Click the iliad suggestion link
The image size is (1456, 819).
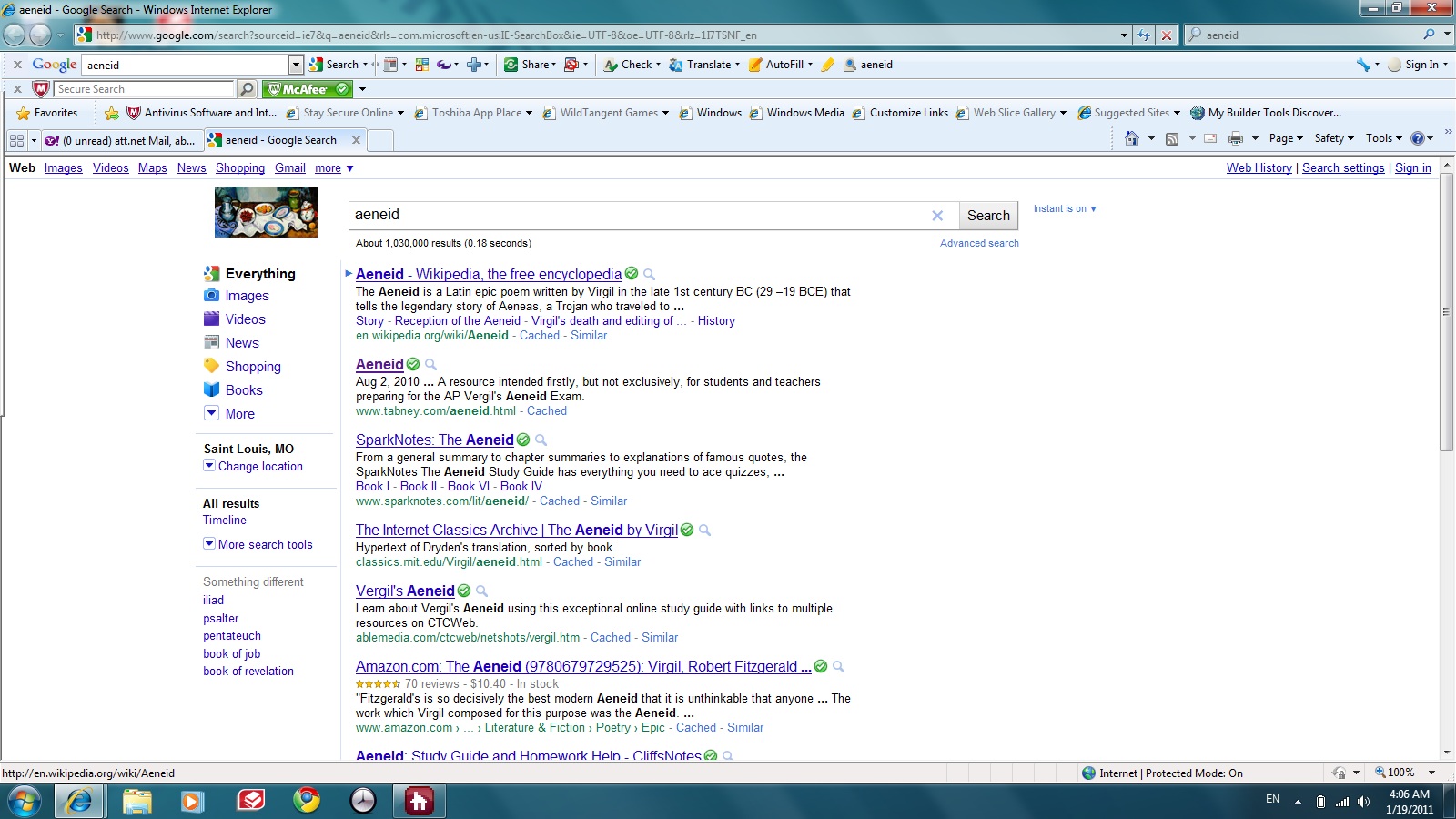tap(213, 601)
